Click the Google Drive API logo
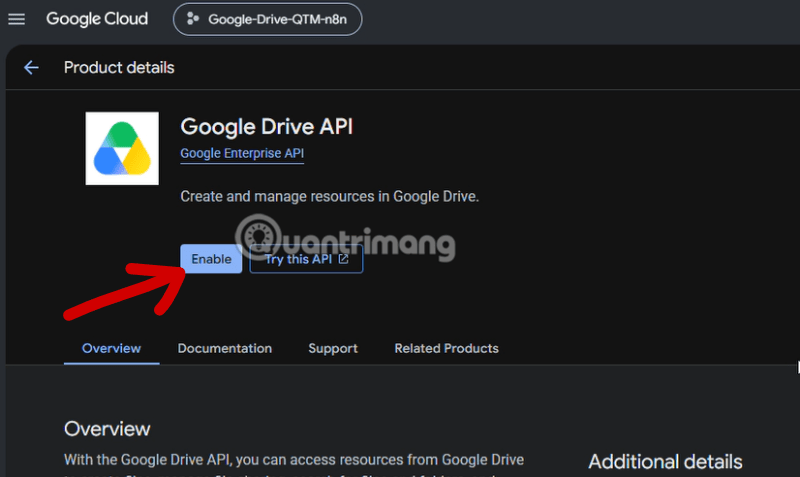This screenshot has height=477, width=800. (122, 148)
